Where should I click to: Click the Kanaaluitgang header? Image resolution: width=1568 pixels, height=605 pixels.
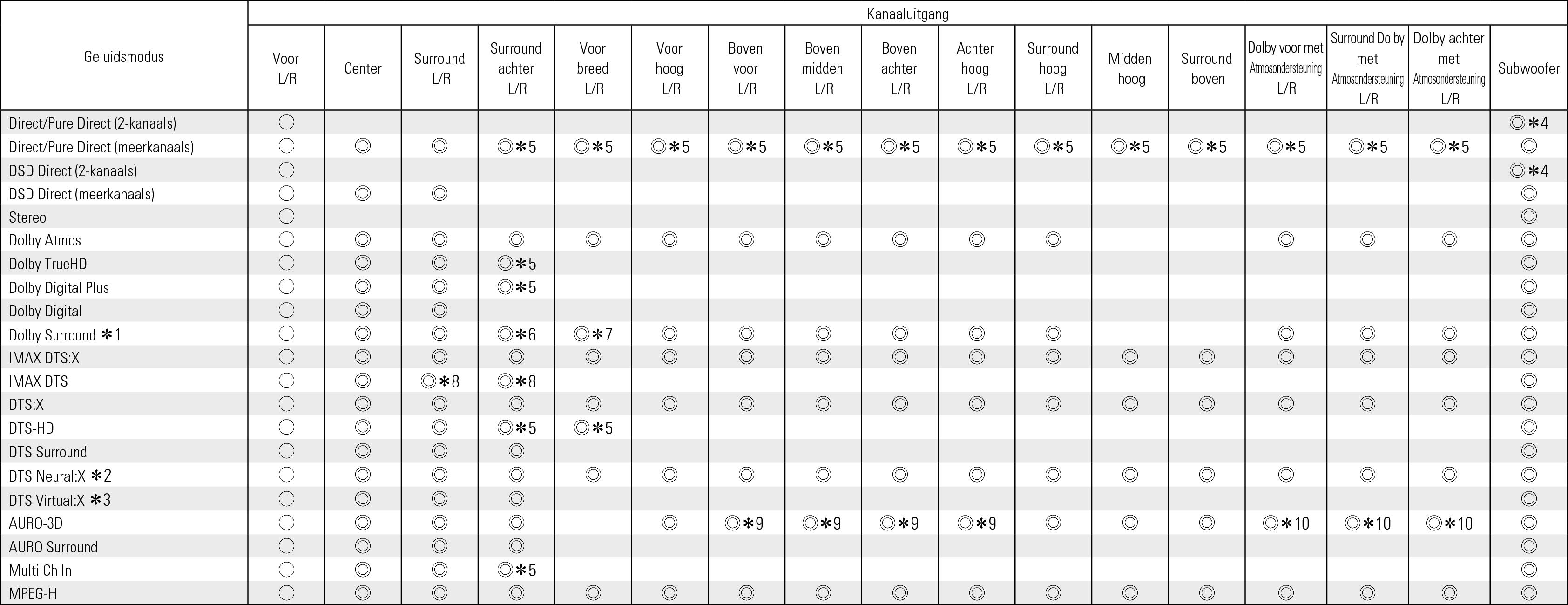(907, 14)
